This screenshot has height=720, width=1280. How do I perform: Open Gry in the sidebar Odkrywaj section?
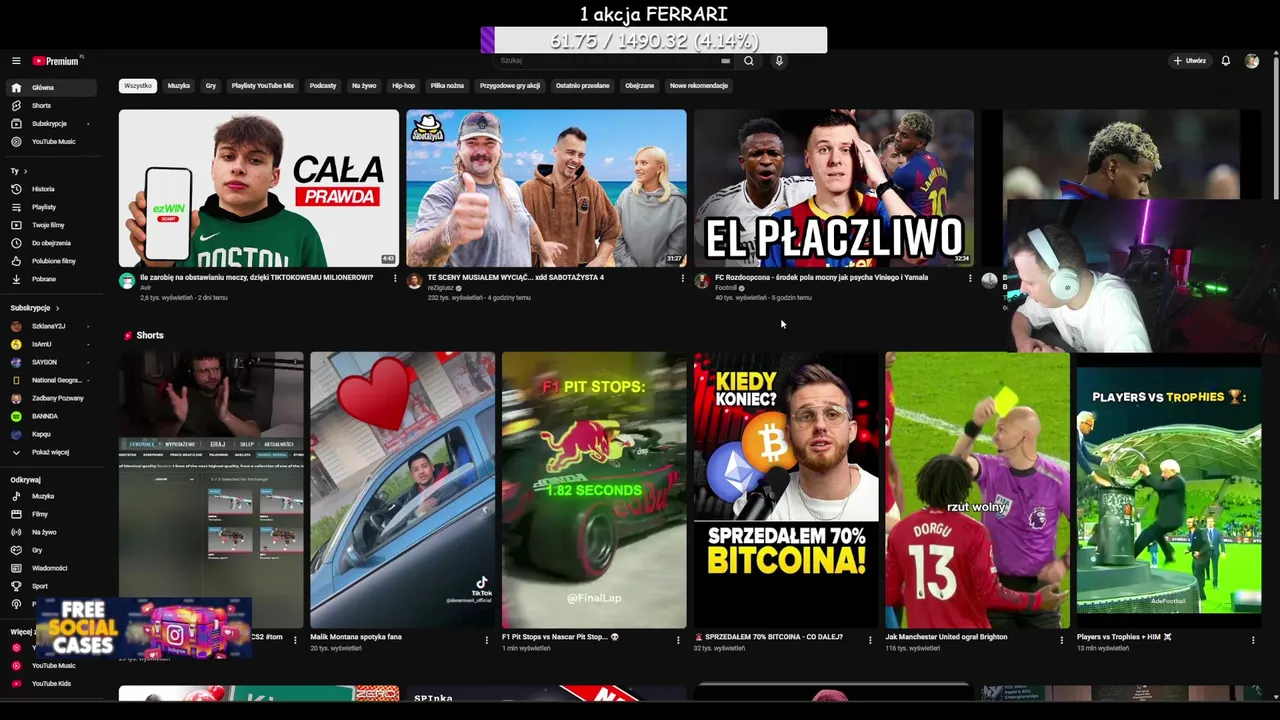coord(52,550)
